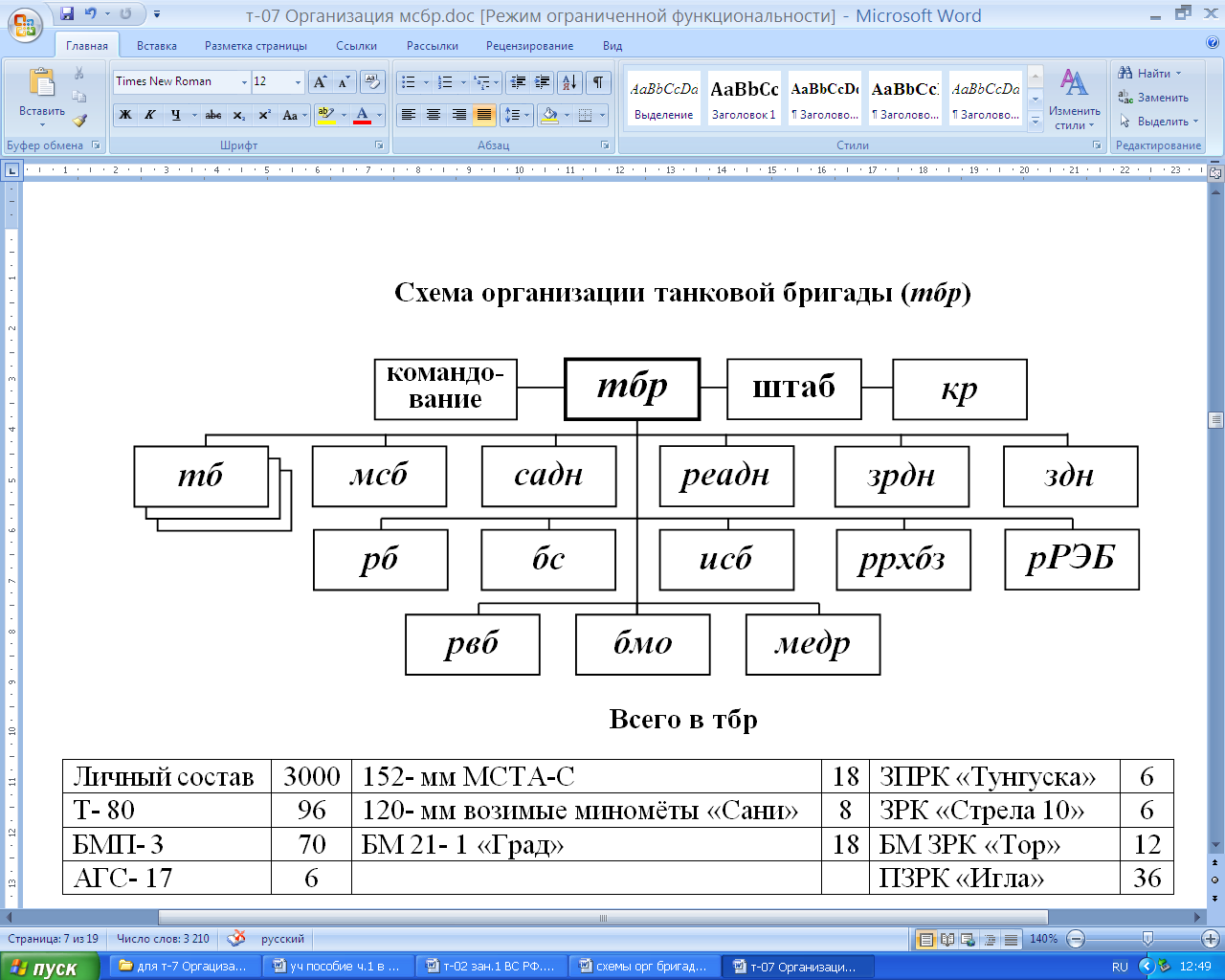Open the Изменить стили dropdown
The width and height of the screenshot is (1225, 980).
click(1074, 100)
